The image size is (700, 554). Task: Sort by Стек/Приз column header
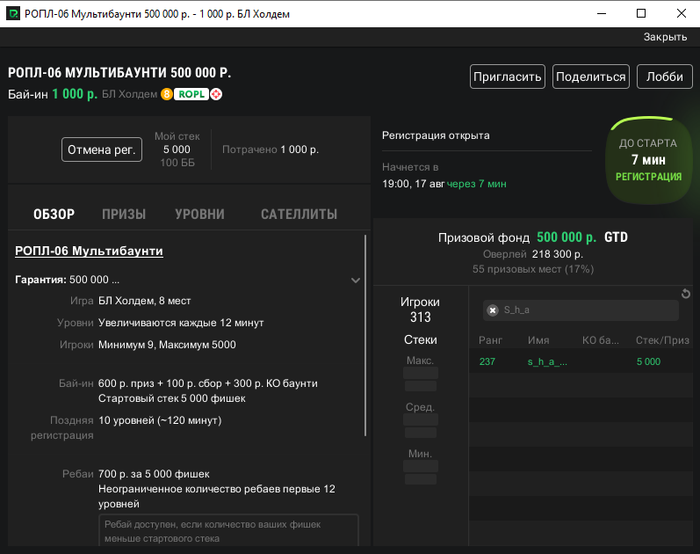click(x=662, y=340)
